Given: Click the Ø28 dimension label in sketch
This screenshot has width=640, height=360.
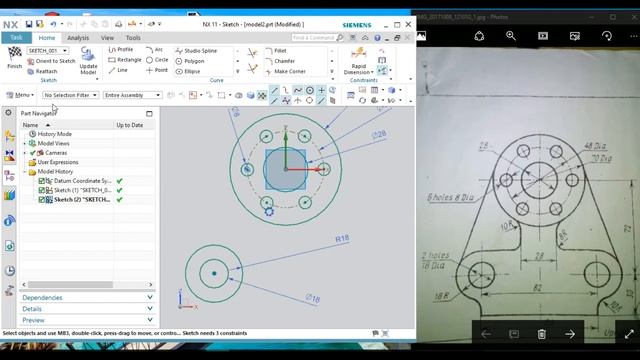Looking at the screenshot, I should pos(379,135).
